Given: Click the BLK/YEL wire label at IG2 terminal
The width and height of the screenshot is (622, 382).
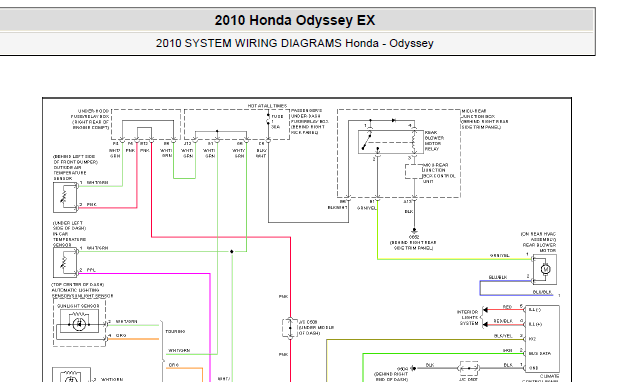Looking at the screenshot, I should tap(503, 336).
